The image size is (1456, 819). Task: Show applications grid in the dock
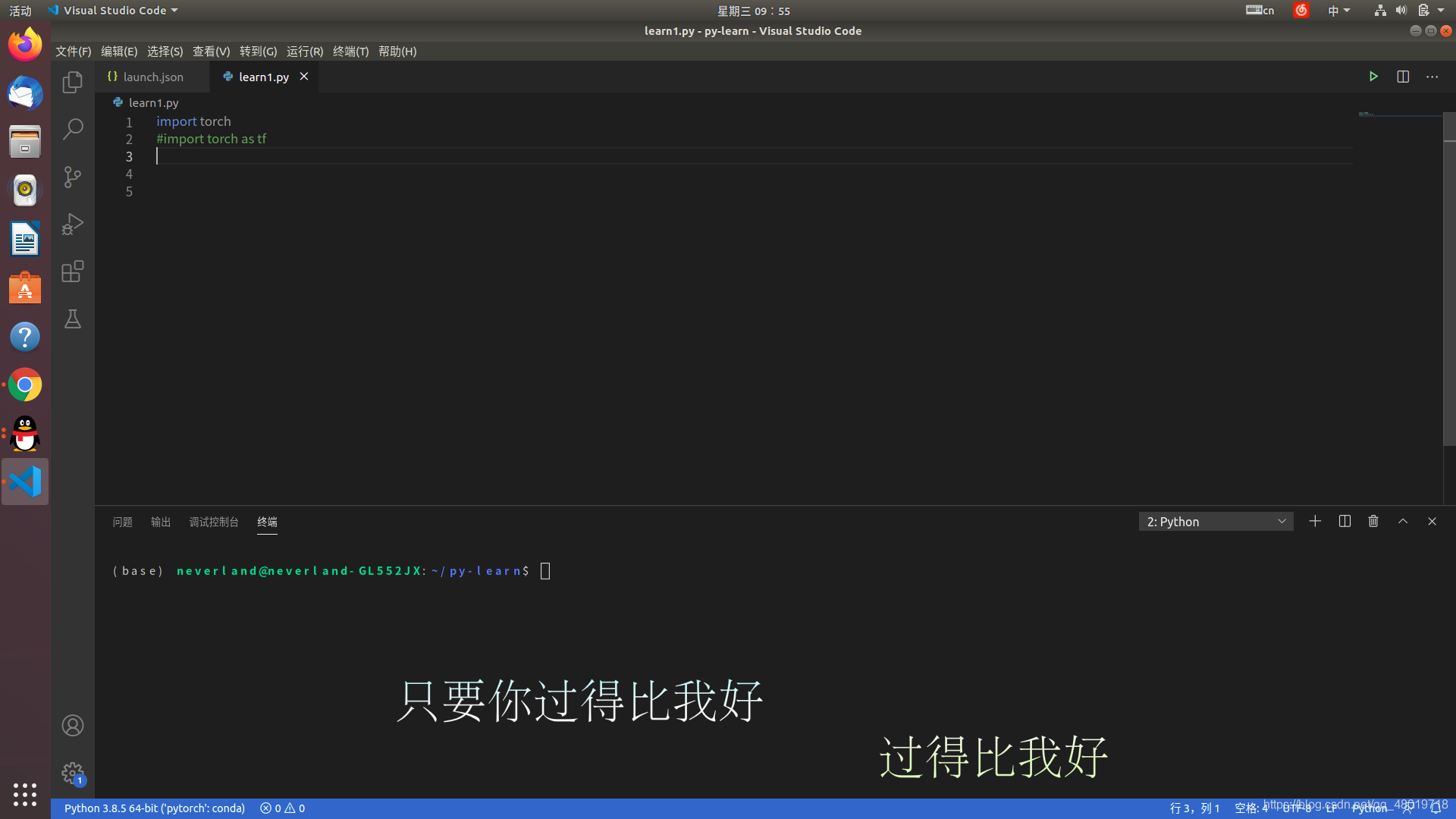pyautogui.click(x=25, y=794)
